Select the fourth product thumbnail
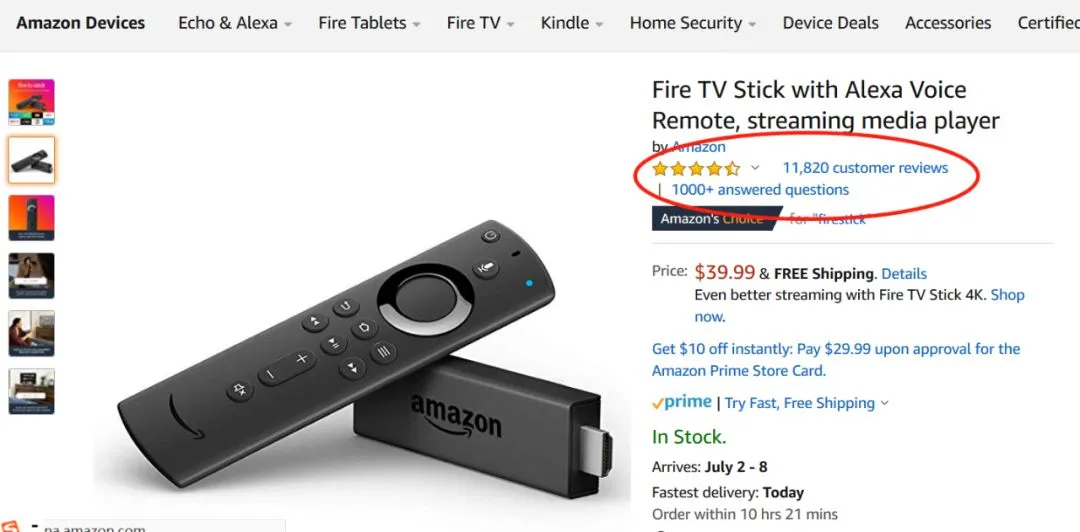Screen dimensions: 1080x532 click(x=32, y=276)
